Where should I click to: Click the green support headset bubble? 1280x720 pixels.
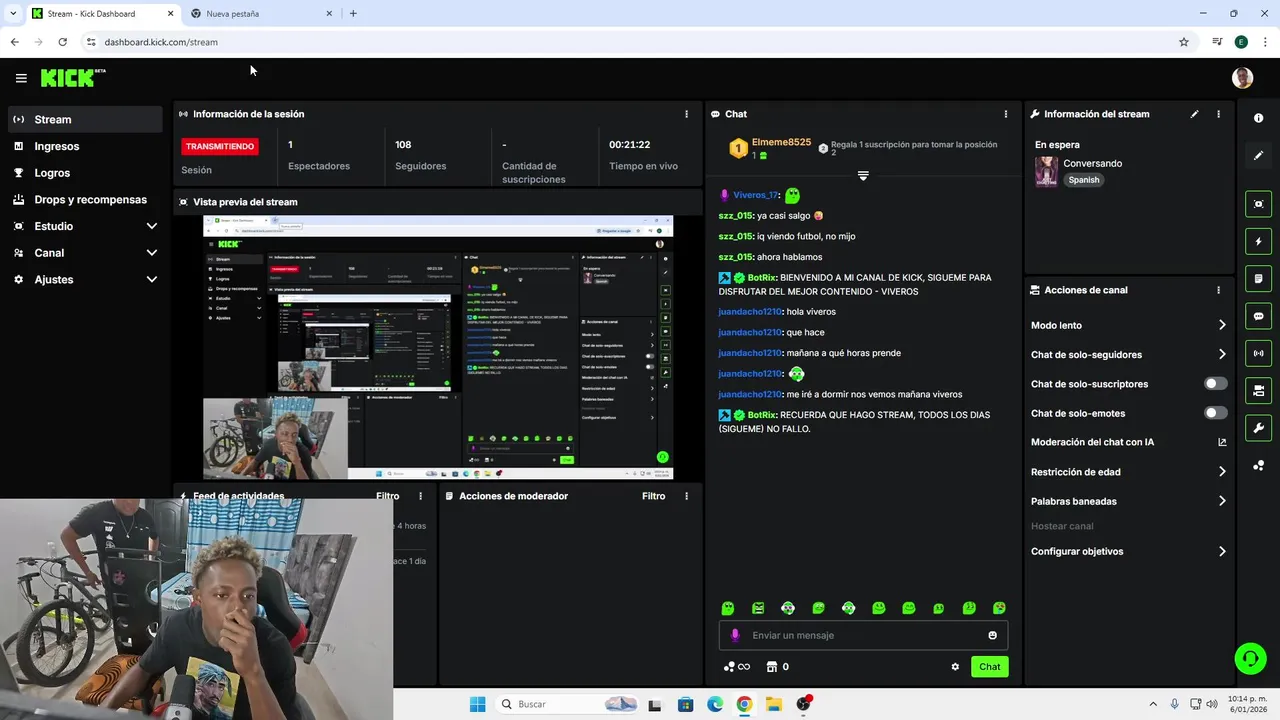pyautogui.click(x=1250, y=658)
